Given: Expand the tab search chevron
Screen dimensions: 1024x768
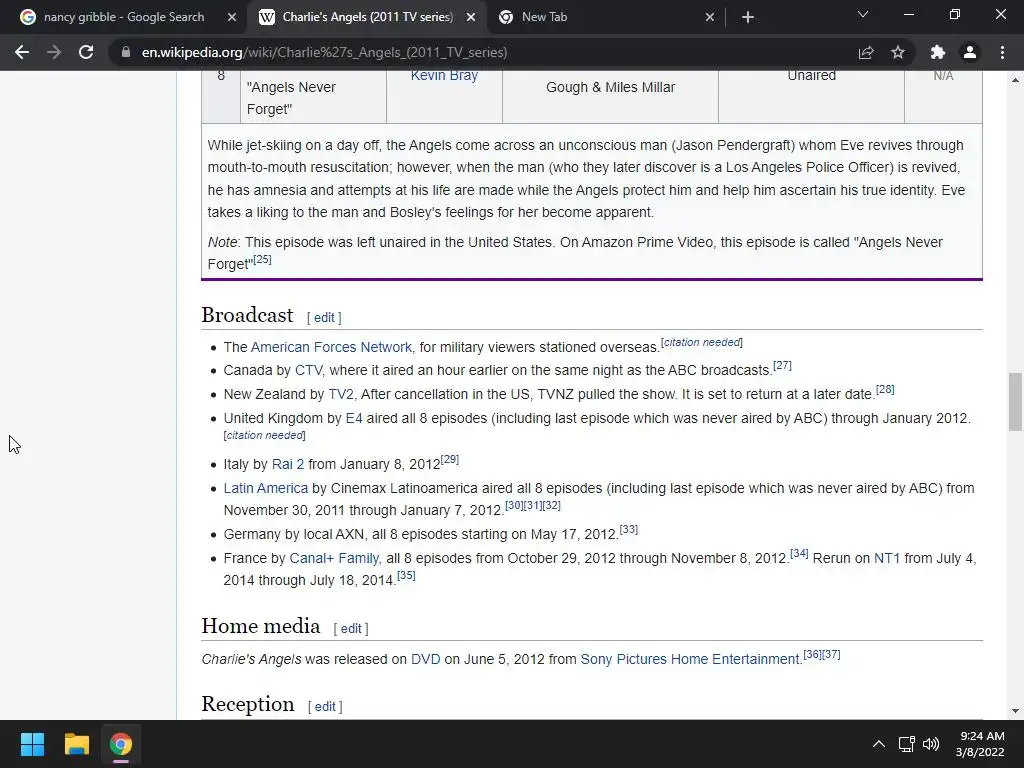Looking at the screenshot, I should pos(863,14).
